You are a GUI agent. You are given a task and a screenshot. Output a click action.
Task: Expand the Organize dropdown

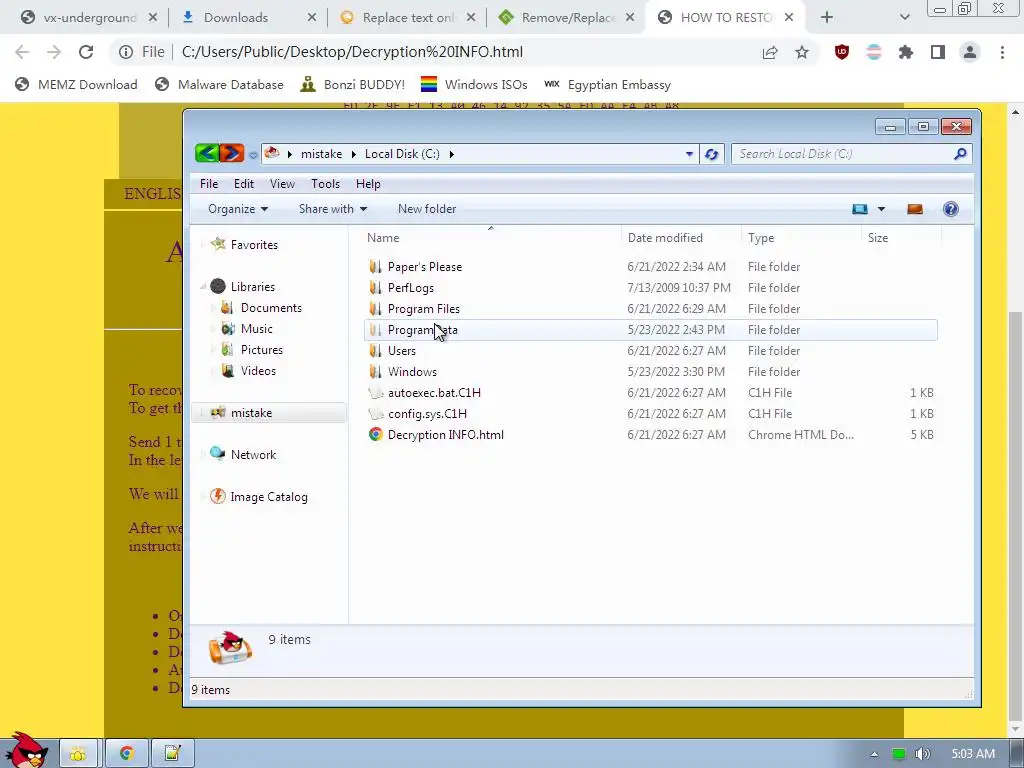pyautogui.click(x=238, y=209)
